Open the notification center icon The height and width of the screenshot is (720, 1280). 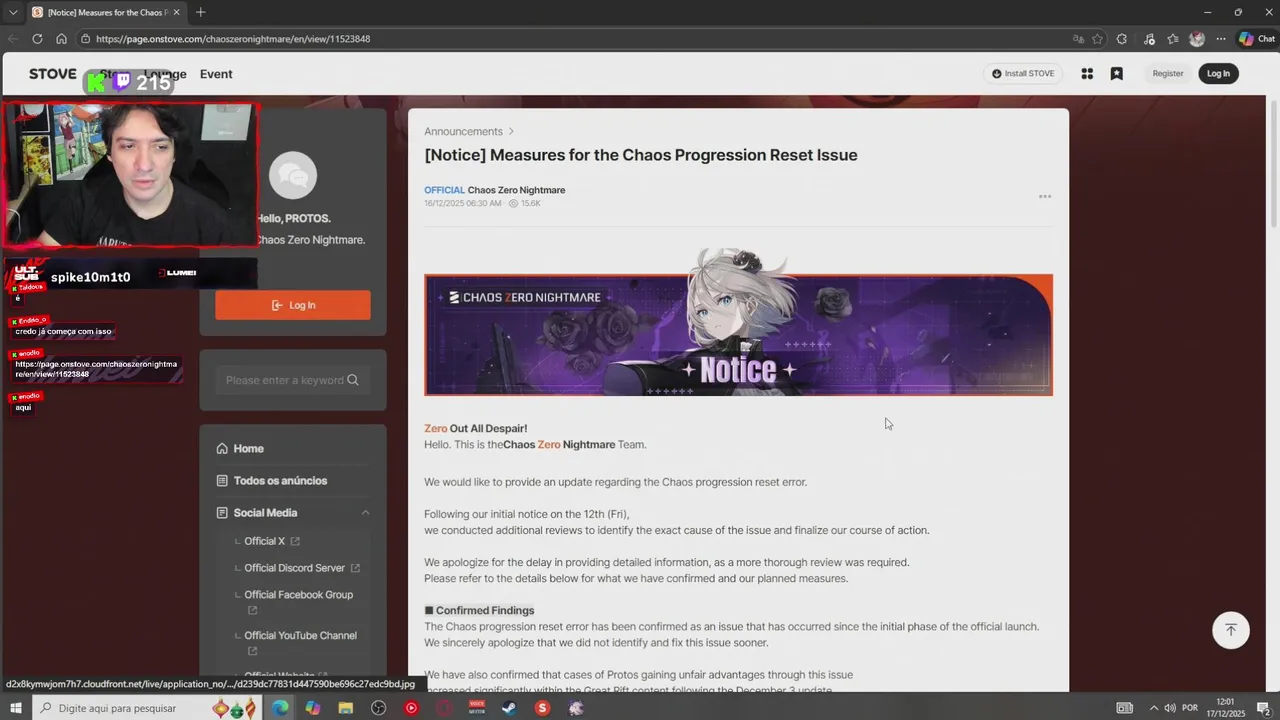1263,708
